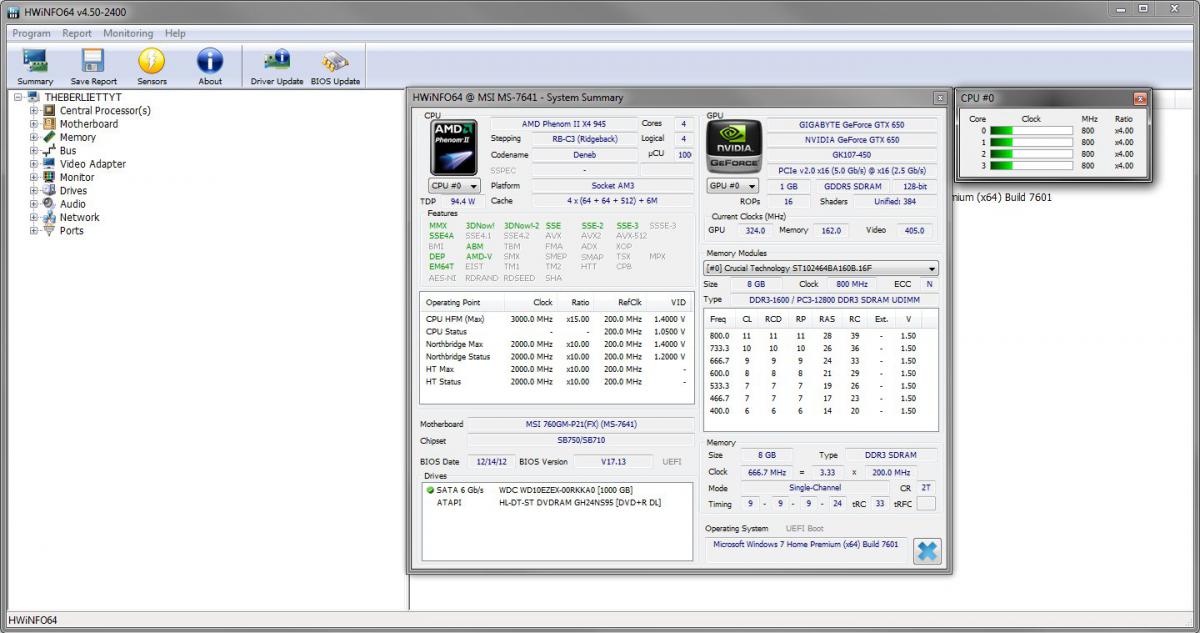
Task: Click the BIOS version V17.13 field
Action: (x=613, y=461)
